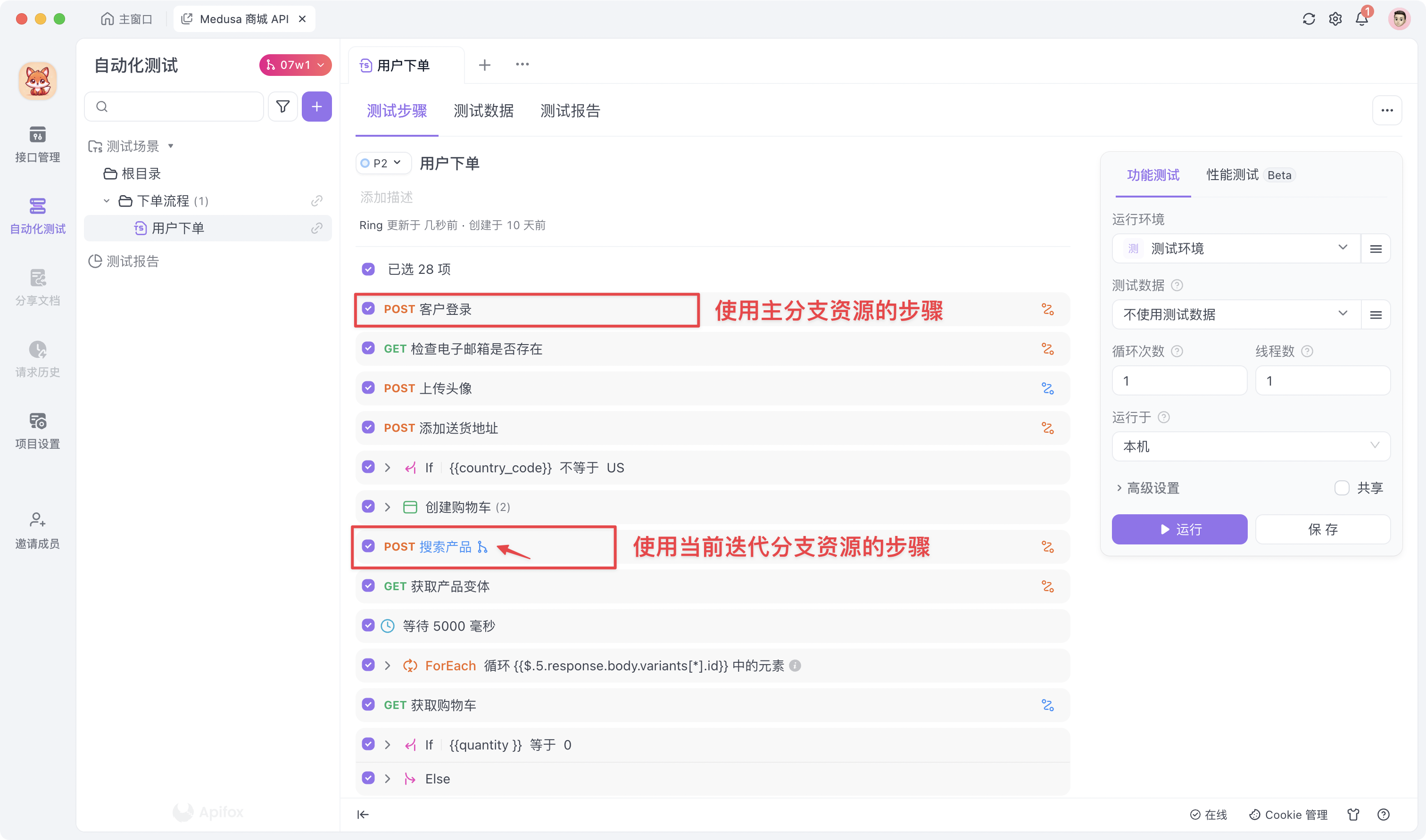Open the 请求历史 sidebar panel

pos(37,357)
